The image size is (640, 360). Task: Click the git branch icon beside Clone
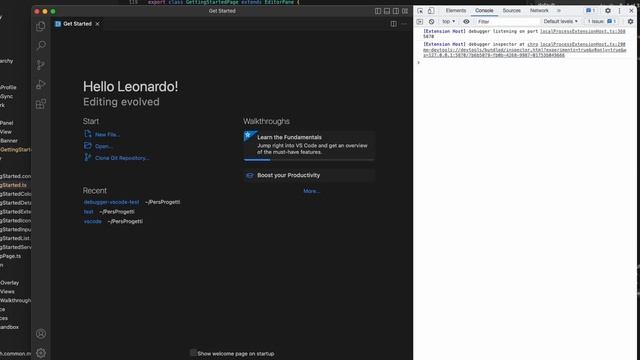point(88,158)
